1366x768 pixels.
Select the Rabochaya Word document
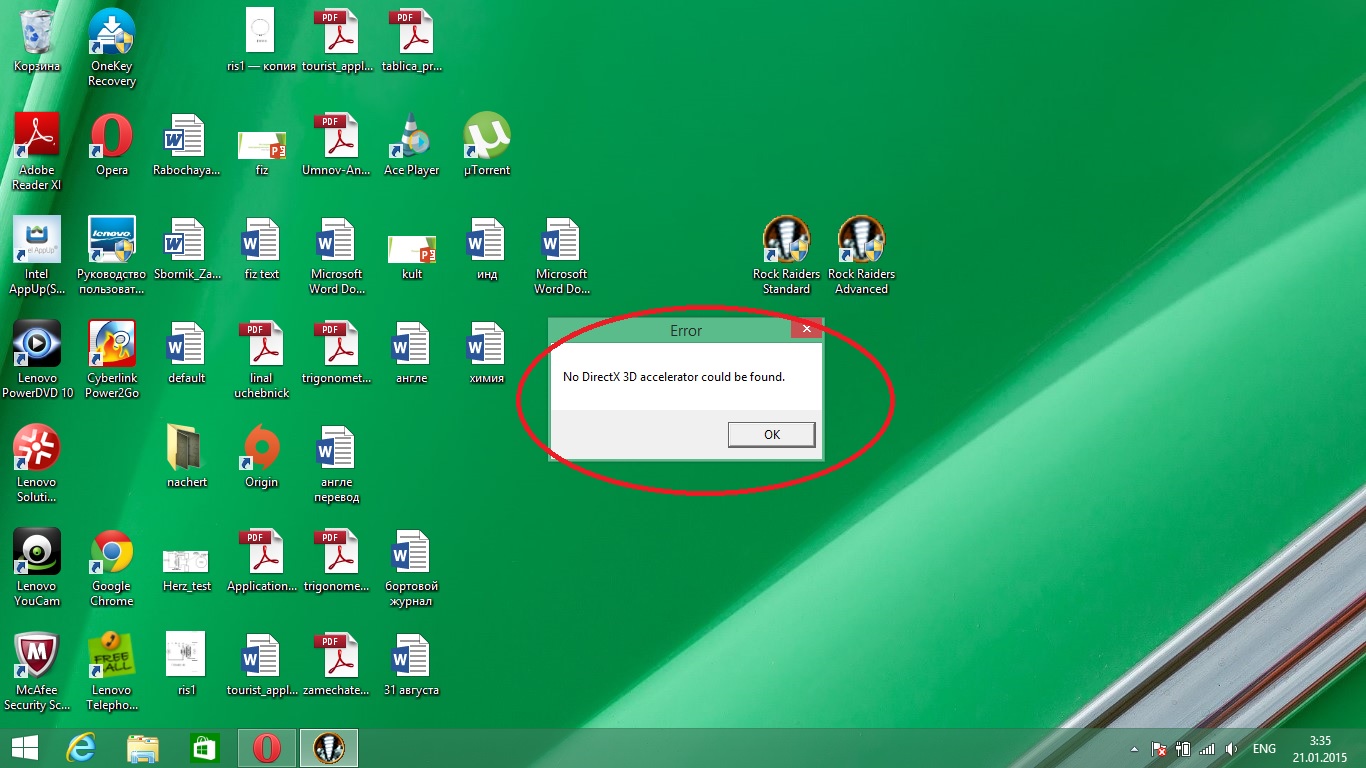click(187, 145)
